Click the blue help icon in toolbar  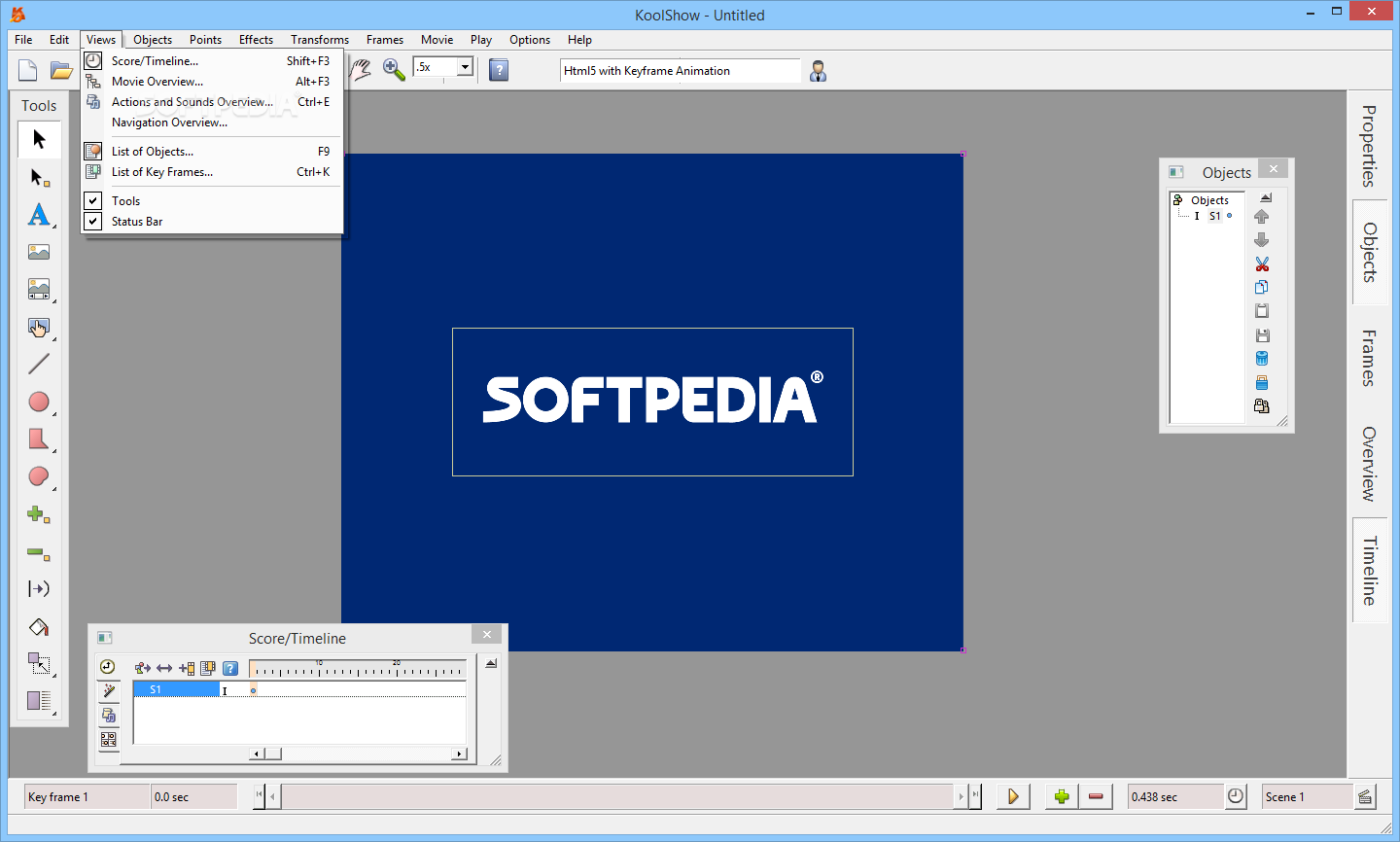[x=499, y=70]
